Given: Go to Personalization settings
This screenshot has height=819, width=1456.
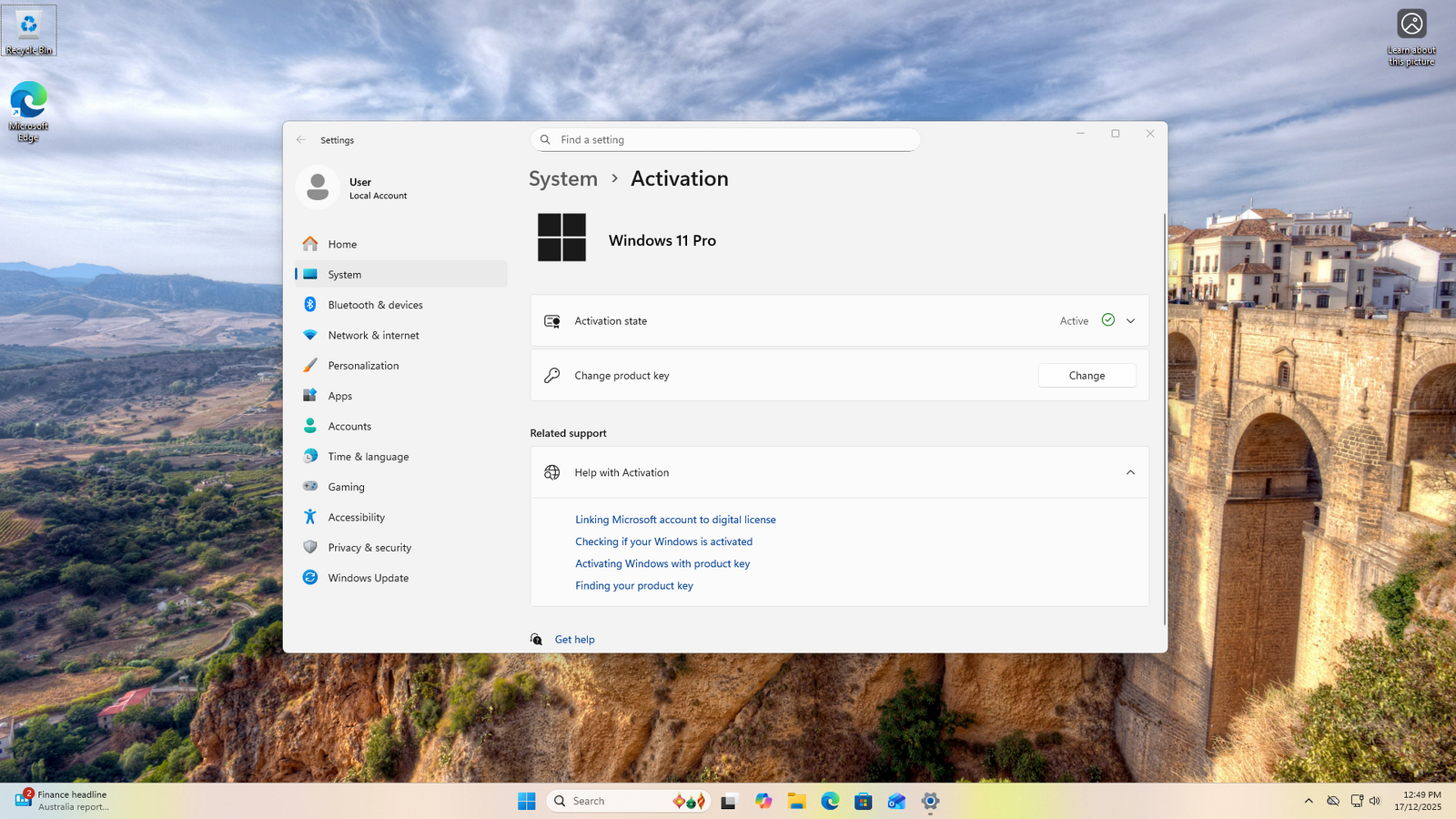Looking at the screenshot, I should coord(363,366).
